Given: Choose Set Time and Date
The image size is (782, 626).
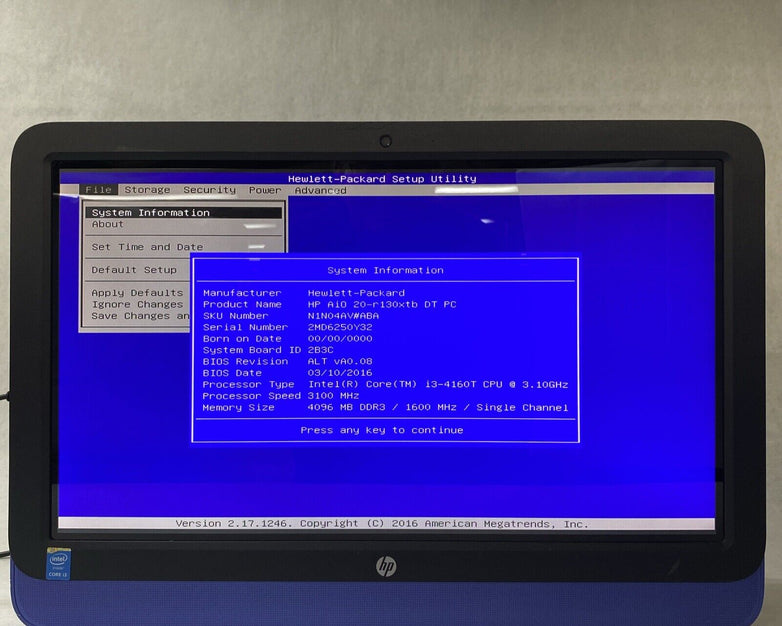Looking at the screenshot, I should coord(147,247).
